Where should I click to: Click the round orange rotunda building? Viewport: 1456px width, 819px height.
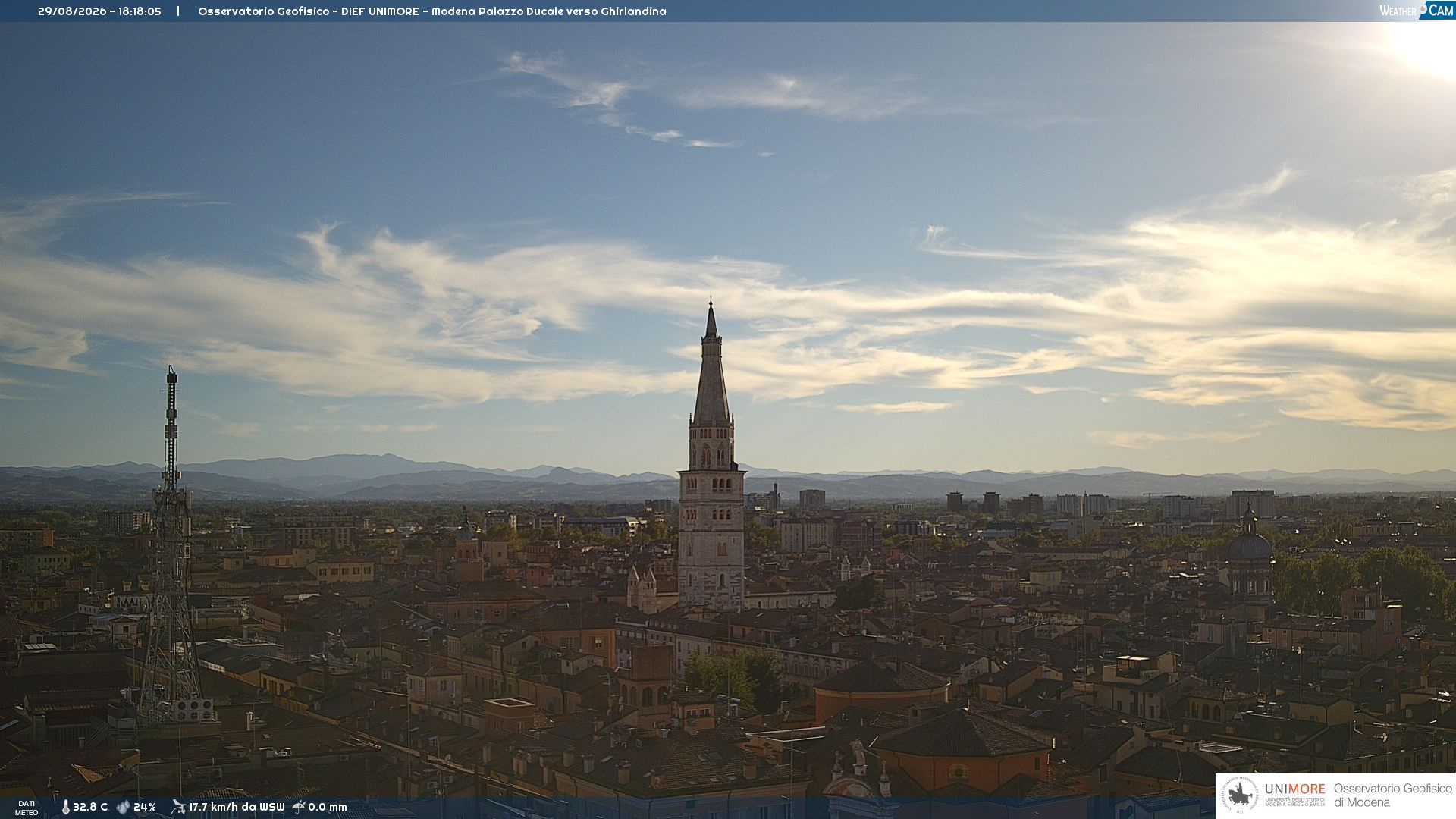881,690
